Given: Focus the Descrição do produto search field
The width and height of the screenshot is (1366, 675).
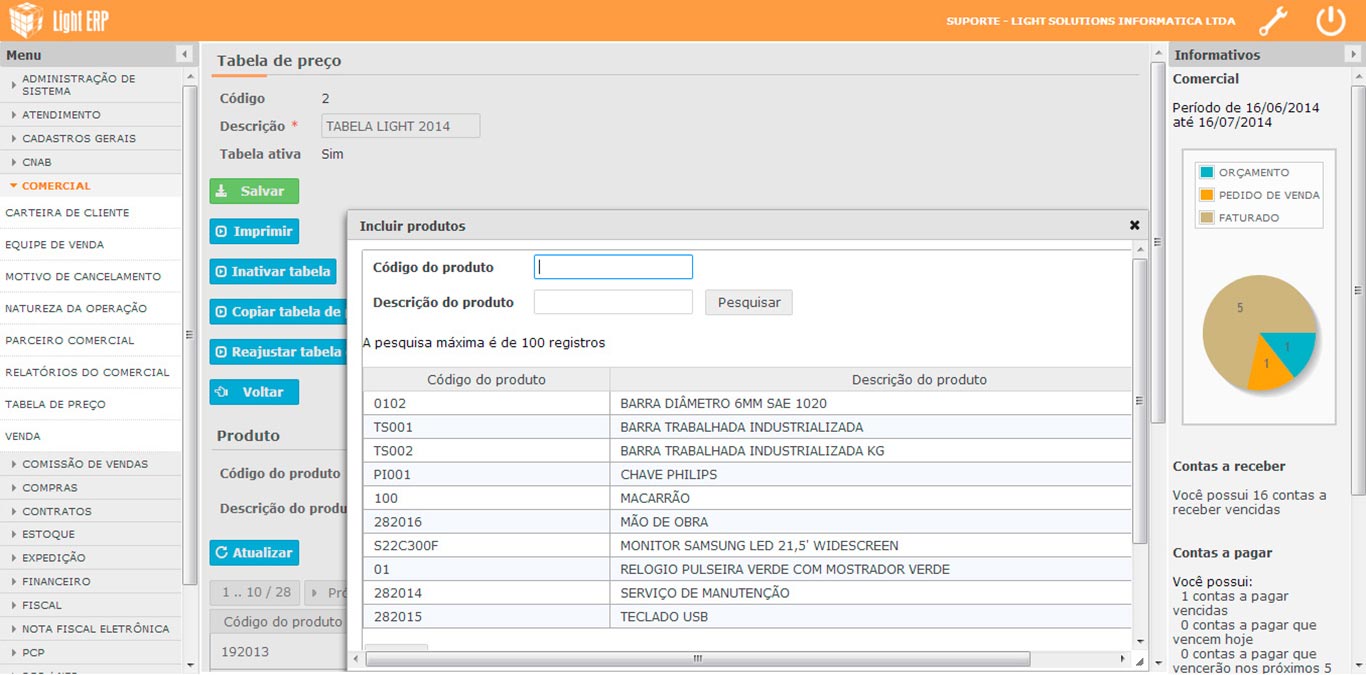Looking at the screenshot, I should 612,302.
